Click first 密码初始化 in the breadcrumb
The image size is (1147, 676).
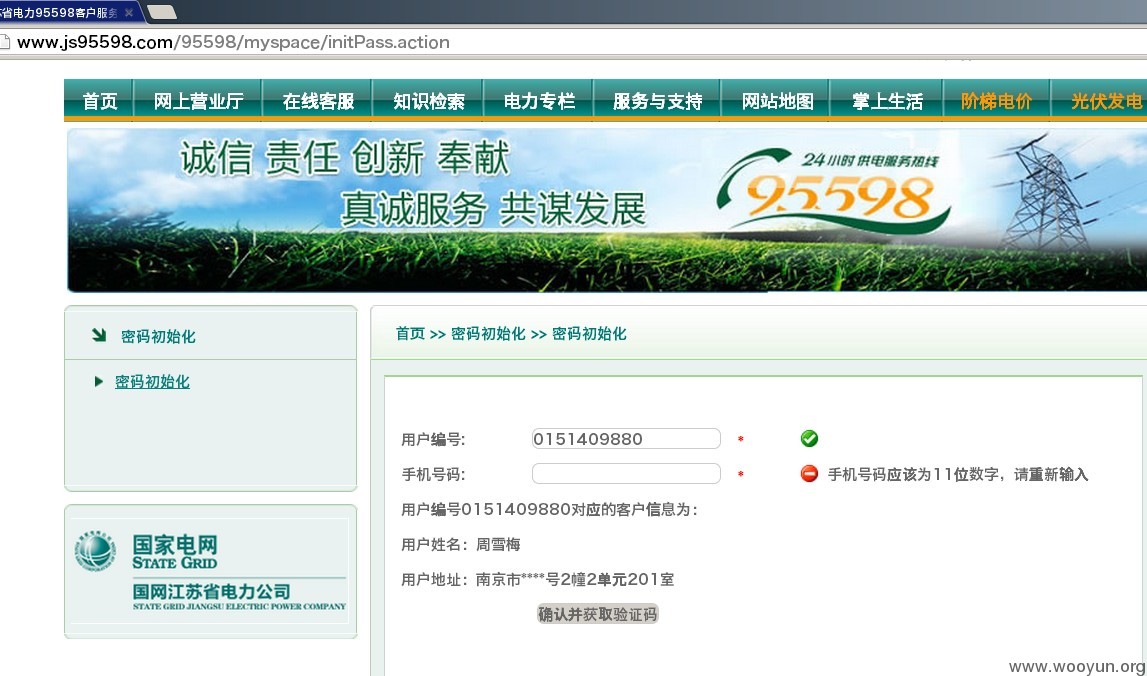pos(488,334)
